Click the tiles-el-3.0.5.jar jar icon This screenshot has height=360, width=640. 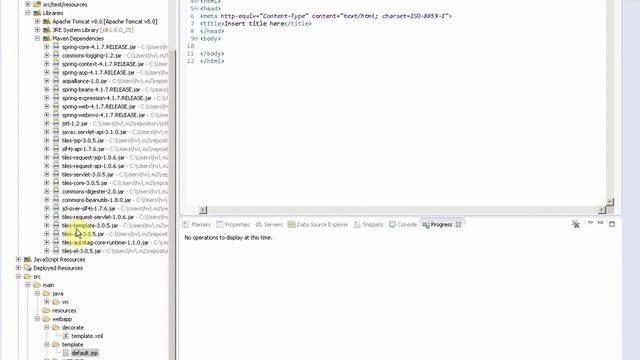(56, 251)
